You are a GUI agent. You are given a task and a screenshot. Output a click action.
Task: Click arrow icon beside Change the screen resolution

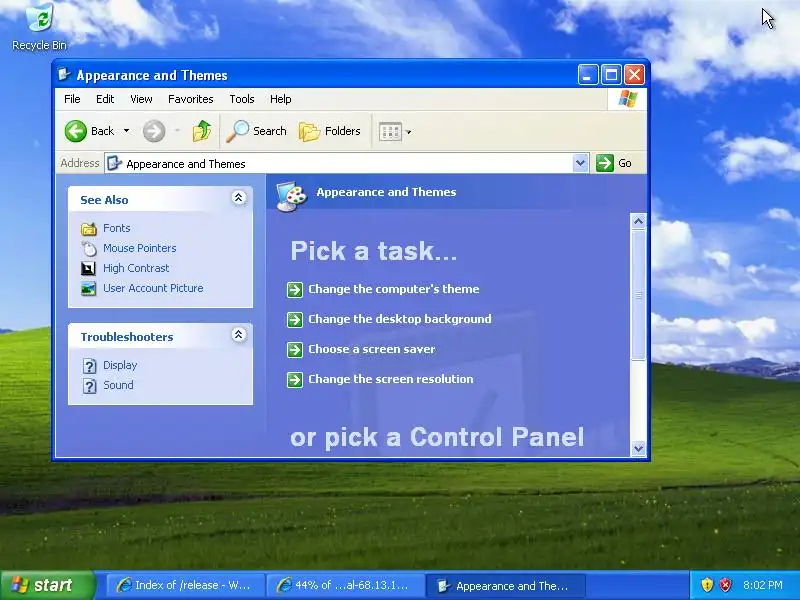295,380
